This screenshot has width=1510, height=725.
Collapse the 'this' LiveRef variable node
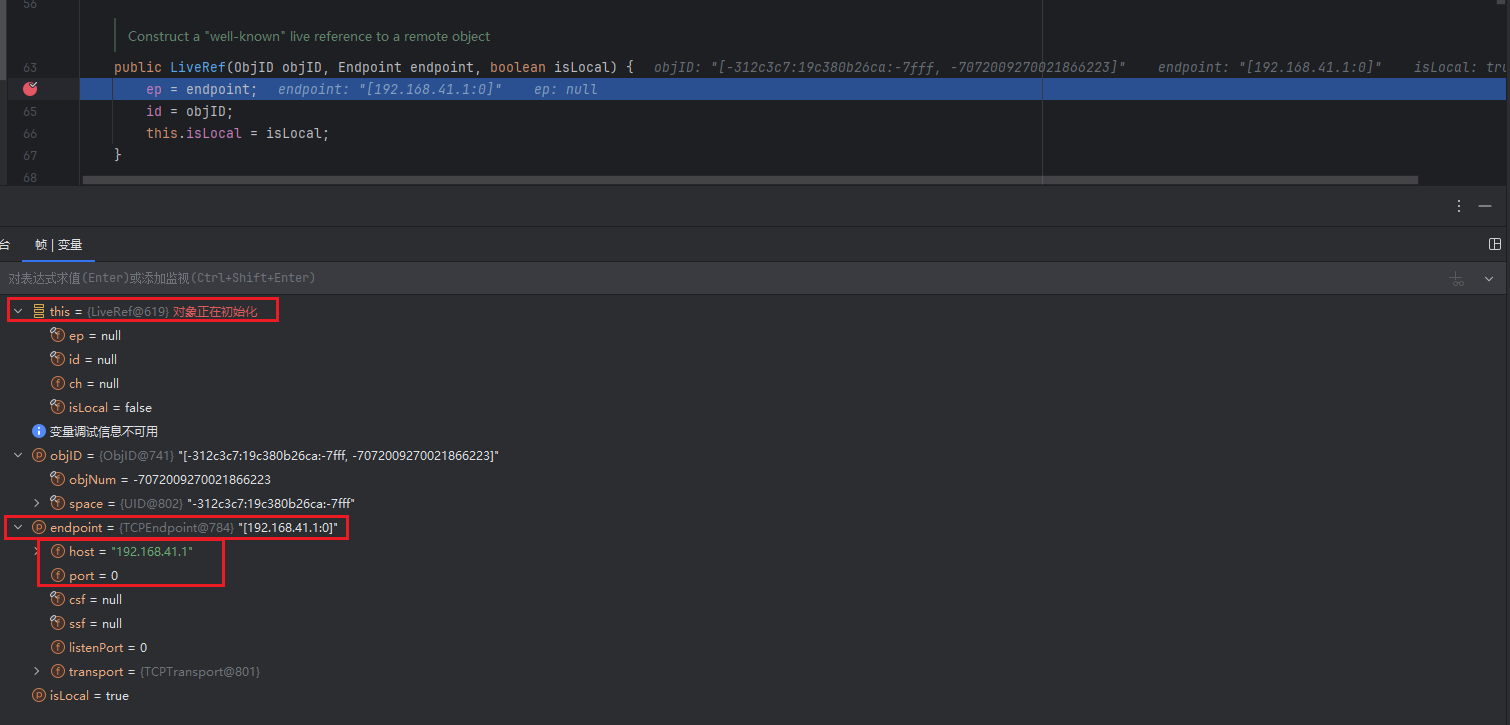click(x=18, y=312)
